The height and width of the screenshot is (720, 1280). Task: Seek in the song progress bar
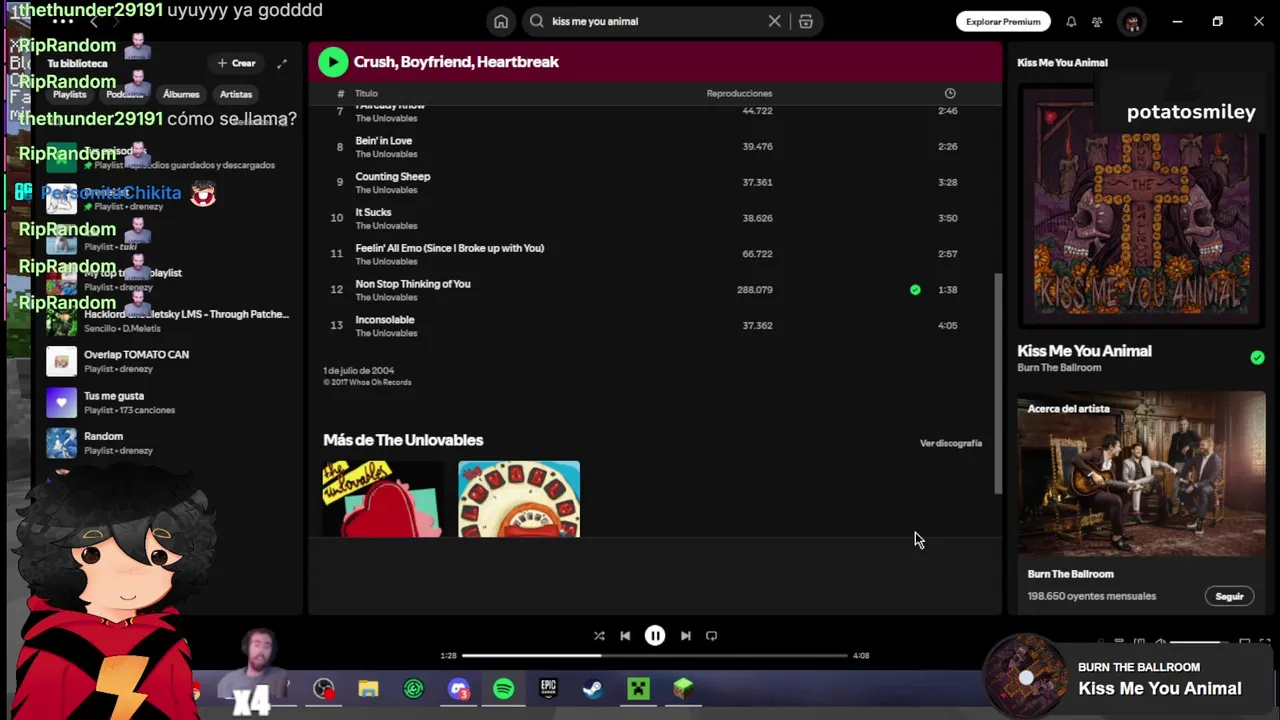click(x=655, y=656)
